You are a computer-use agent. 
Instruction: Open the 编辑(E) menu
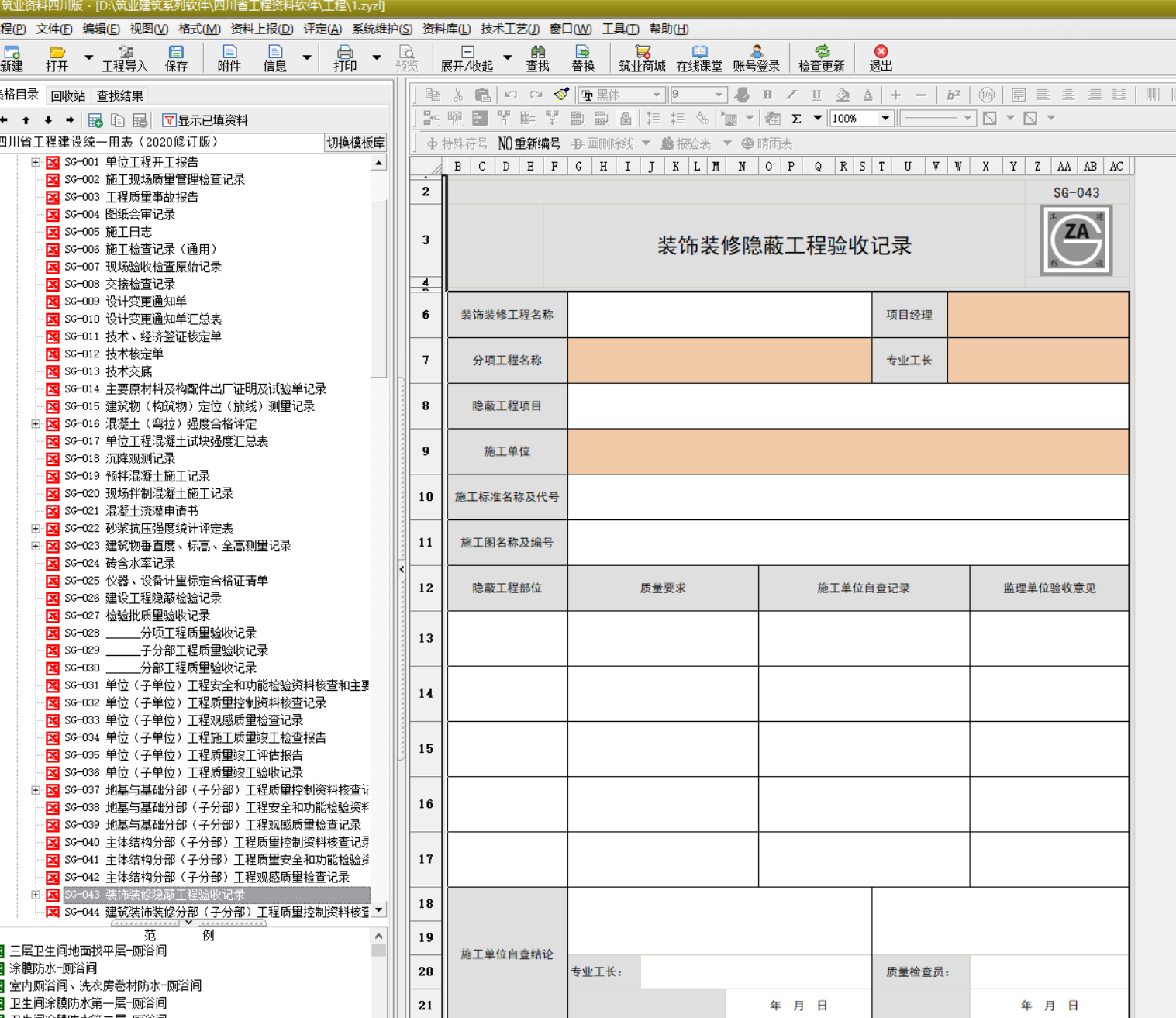(102, 29)
